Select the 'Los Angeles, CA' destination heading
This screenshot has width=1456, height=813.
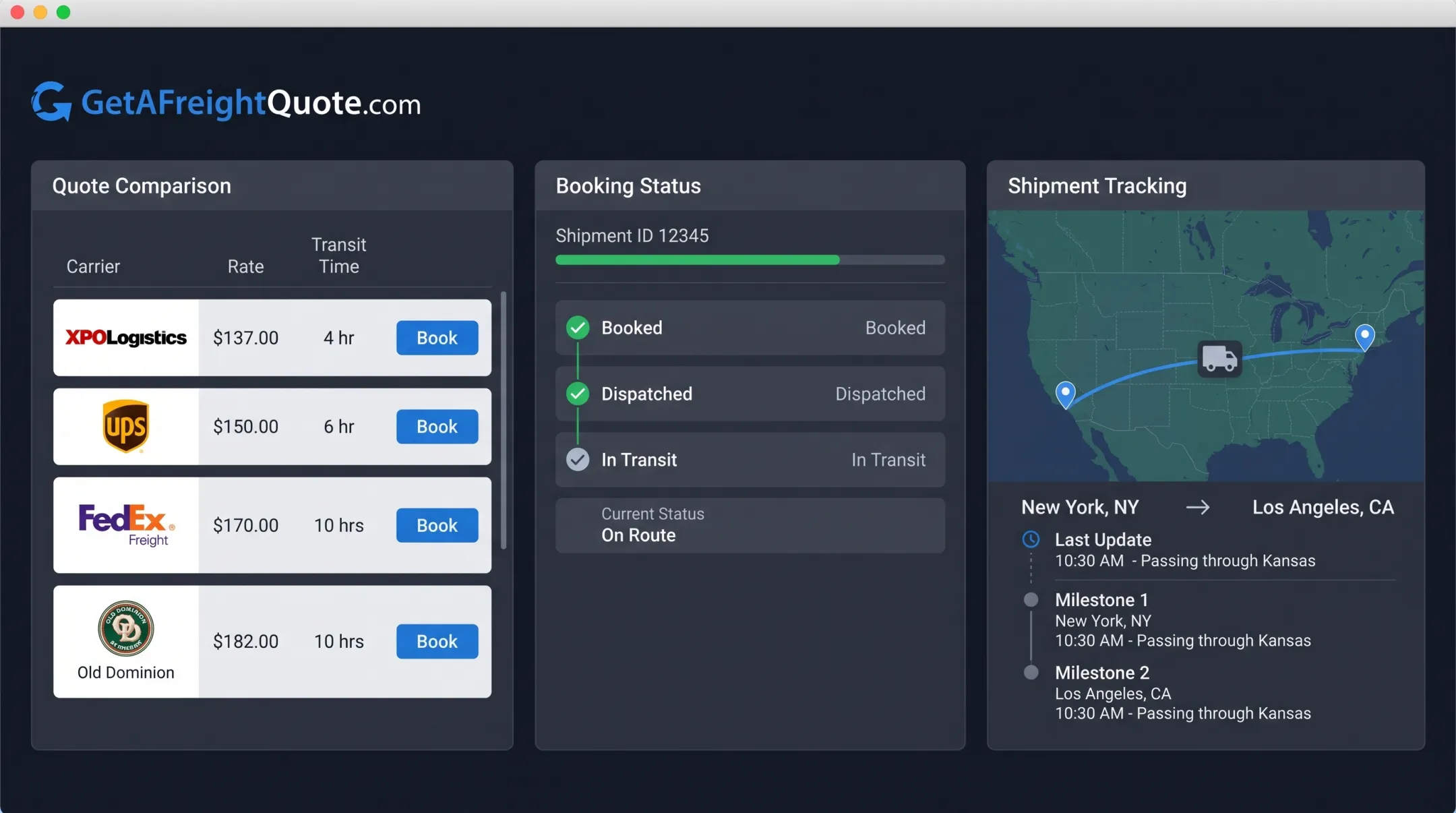[x=1323, y=508]
